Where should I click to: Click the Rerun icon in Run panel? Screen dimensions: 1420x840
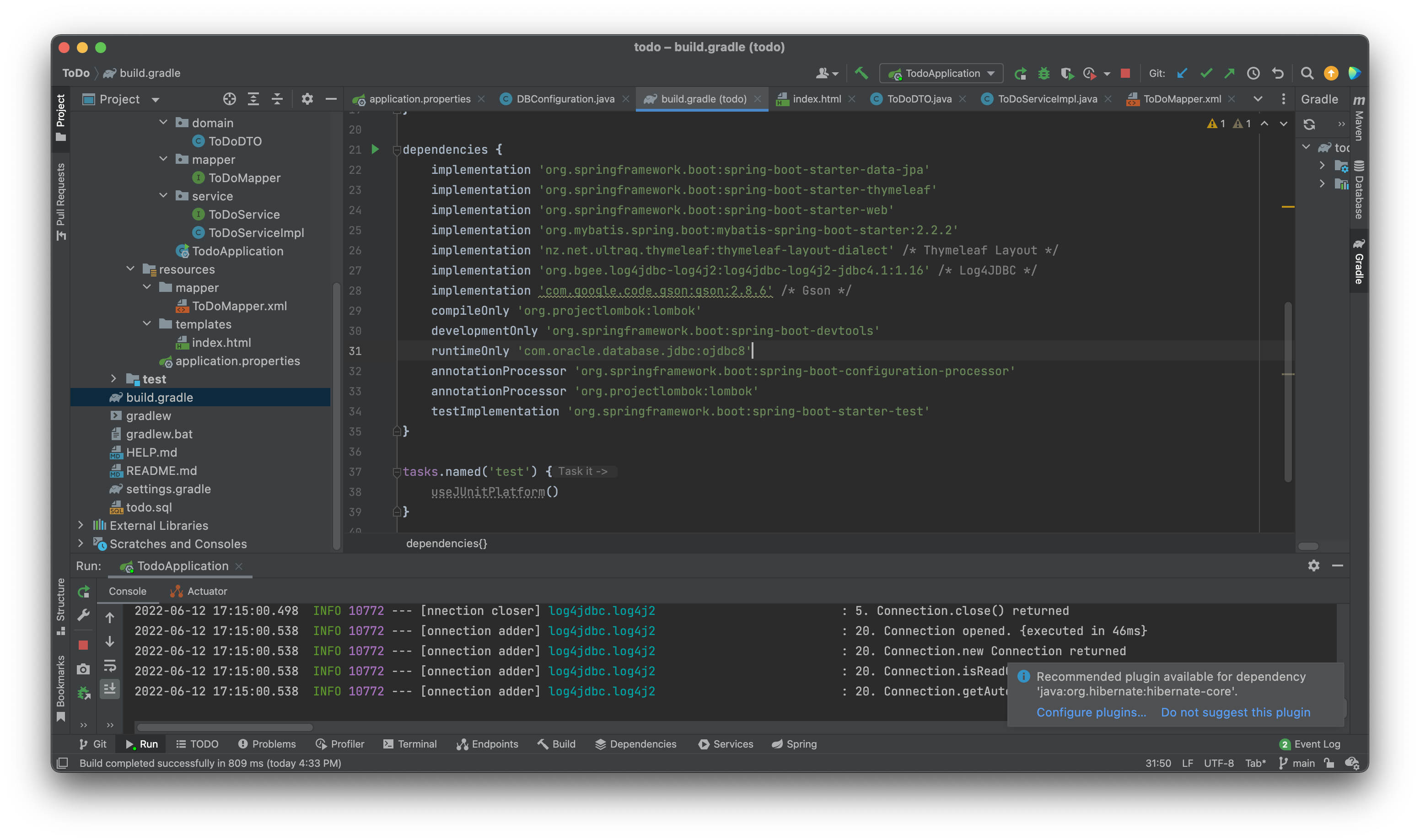coord(84,592)
